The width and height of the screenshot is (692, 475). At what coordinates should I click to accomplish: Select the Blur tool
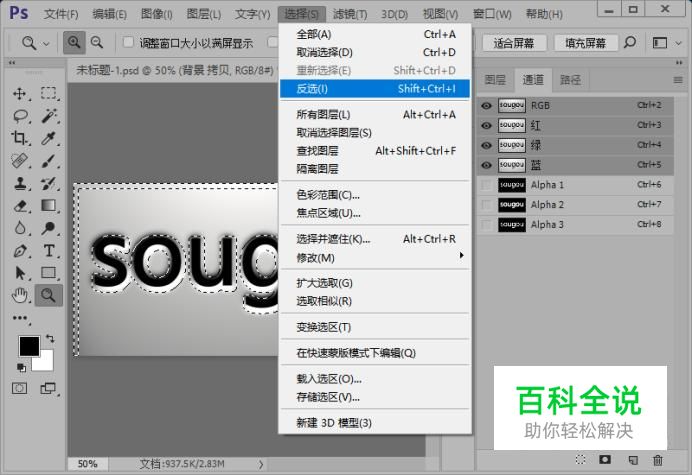pyautogui.click(x=19, y=228)
